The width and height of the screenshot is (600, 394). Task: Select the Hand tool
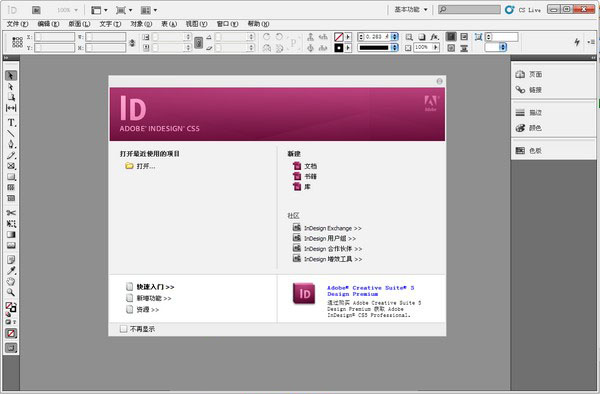pyautogui.click(x=11, y=282)
